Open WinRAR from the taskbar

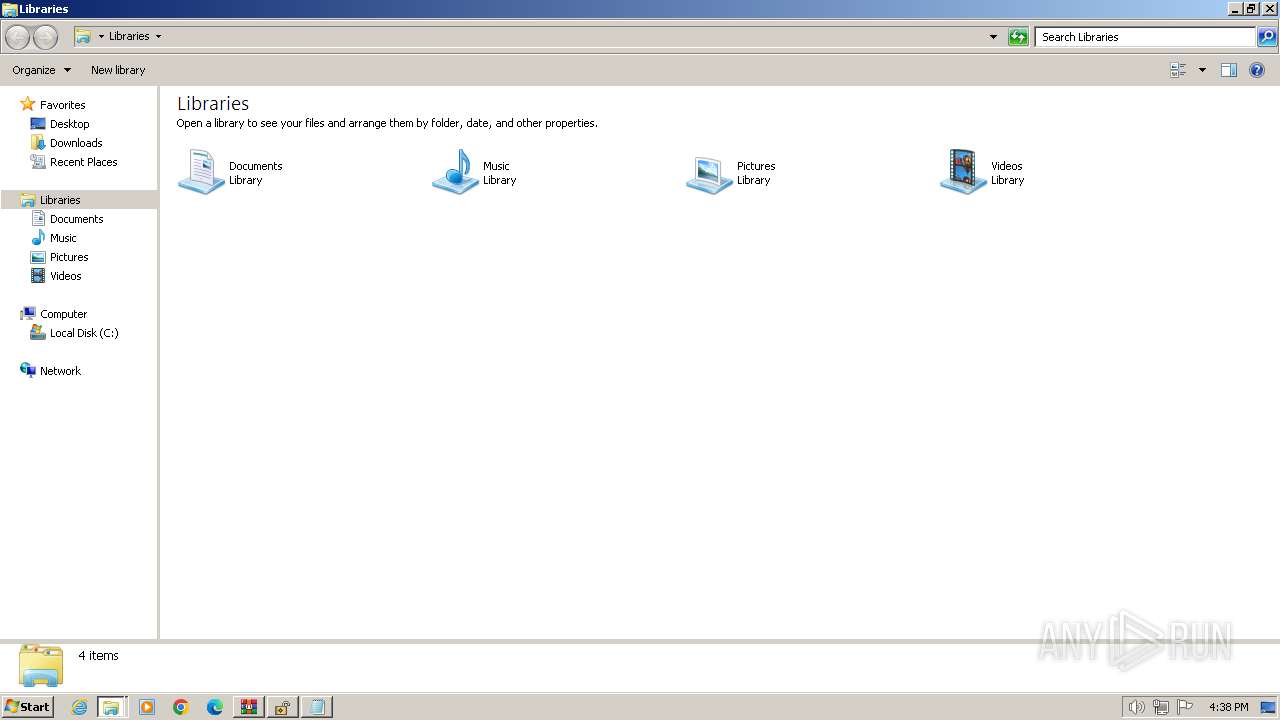point(248,707)
